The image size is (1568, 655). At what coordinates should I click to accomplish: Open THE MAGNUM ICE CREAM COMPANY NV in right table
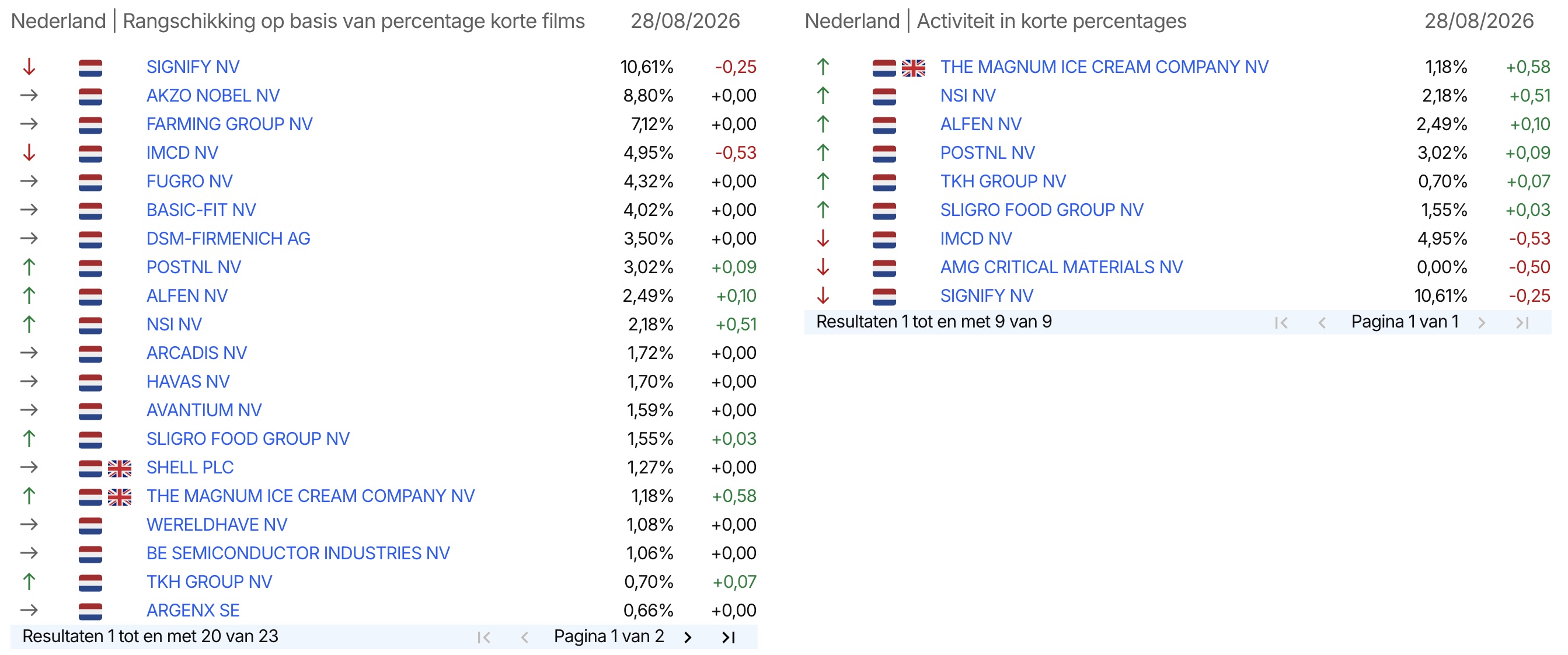click(1104, 67)
